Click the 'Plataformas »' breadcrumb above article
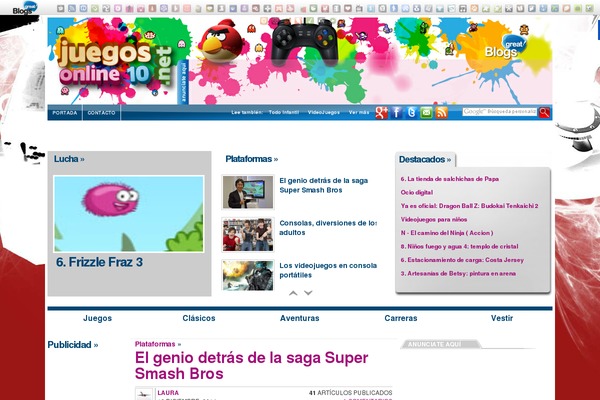Viewport: 600px width, 400px height. pos(158,344)
